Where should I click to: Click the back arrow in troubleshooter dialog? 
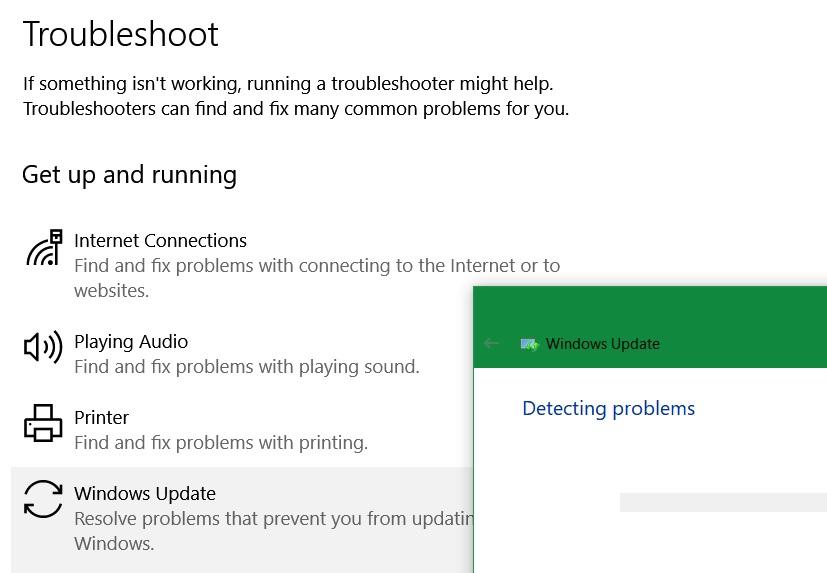491,343
